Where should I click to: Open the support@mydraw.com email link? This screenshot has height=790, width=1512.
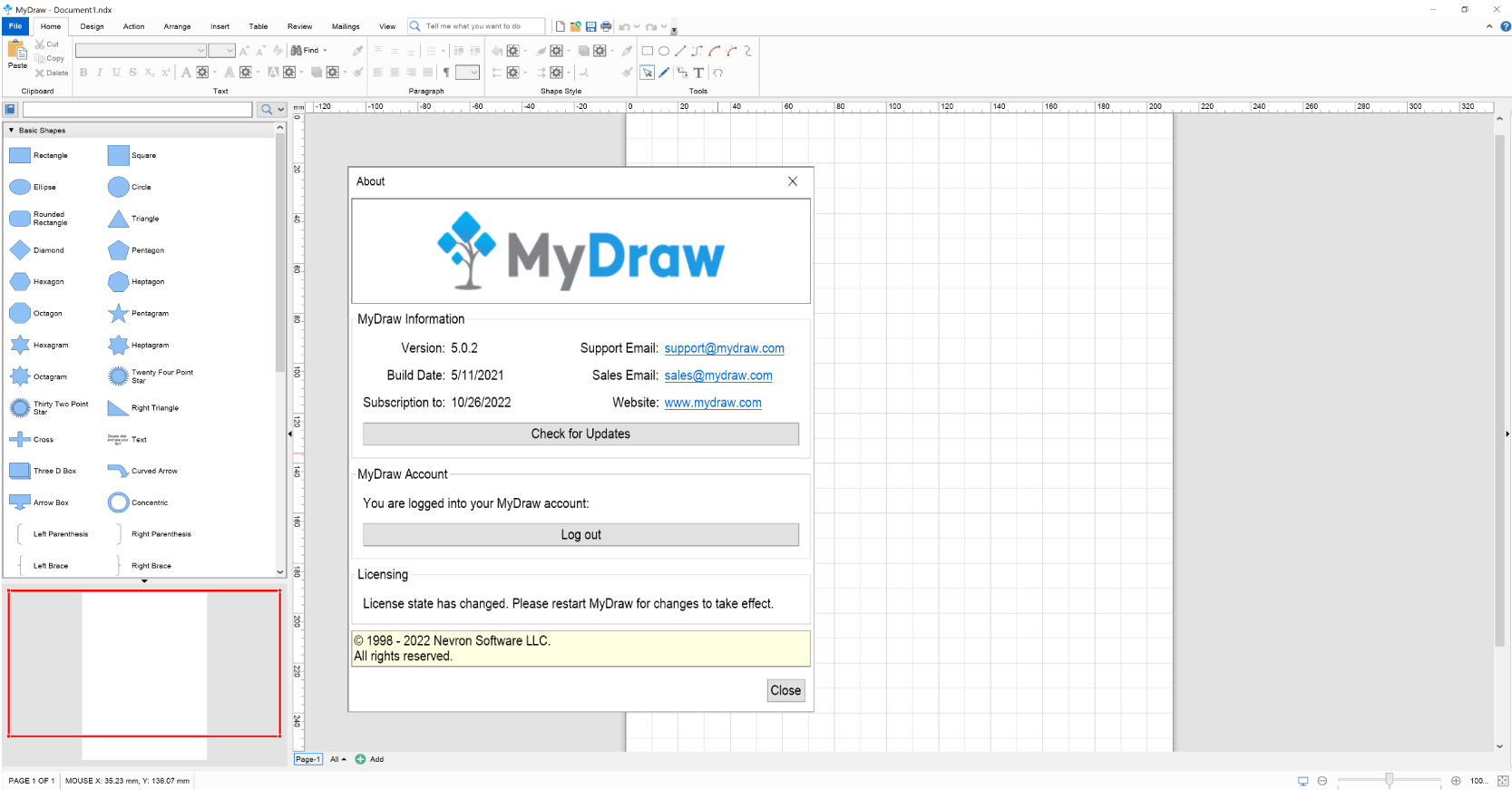[x=724, y=348]
